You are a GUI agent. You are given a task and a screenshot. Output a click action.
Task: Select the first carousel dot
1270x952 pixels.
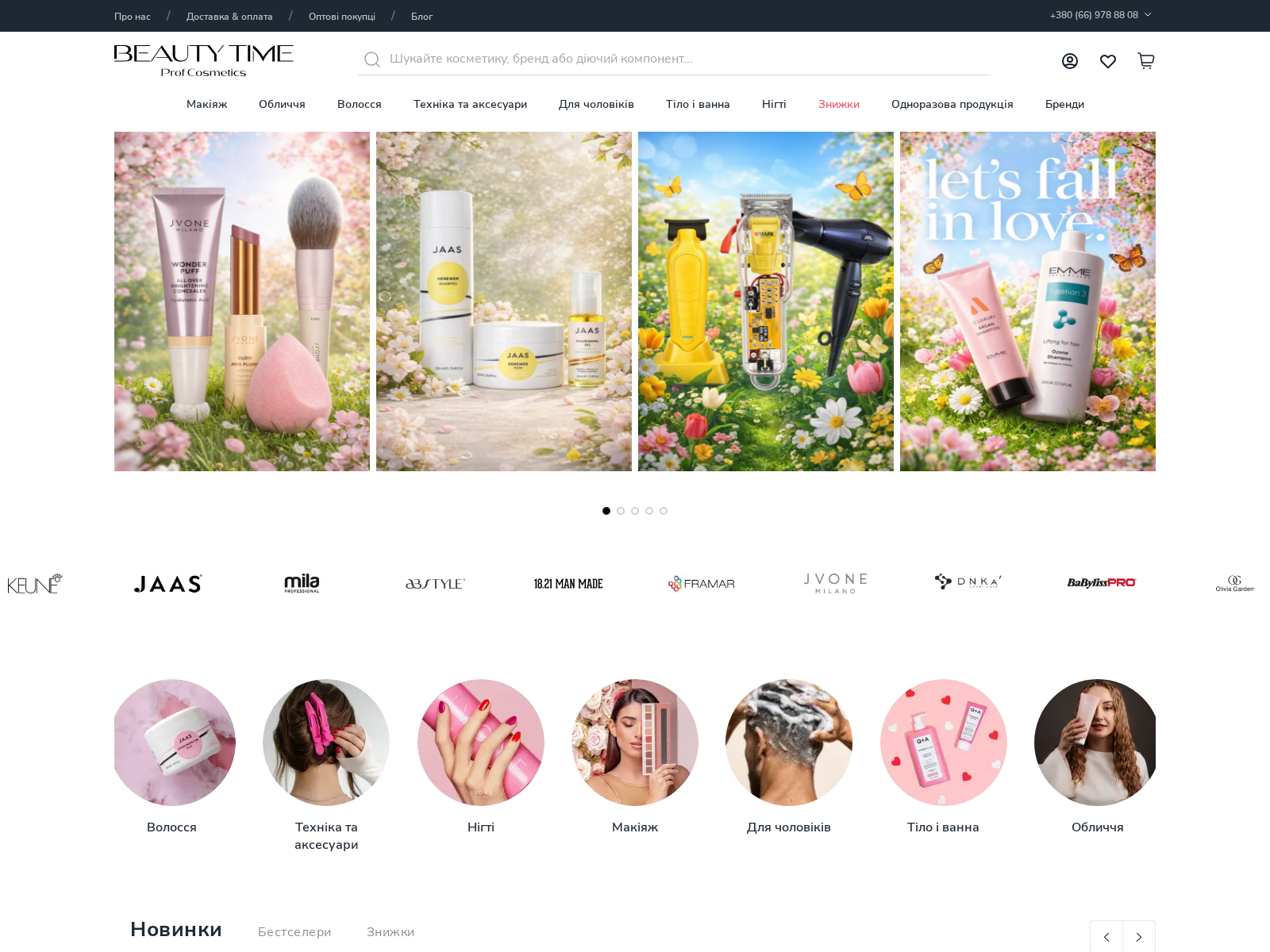[606, 511]
